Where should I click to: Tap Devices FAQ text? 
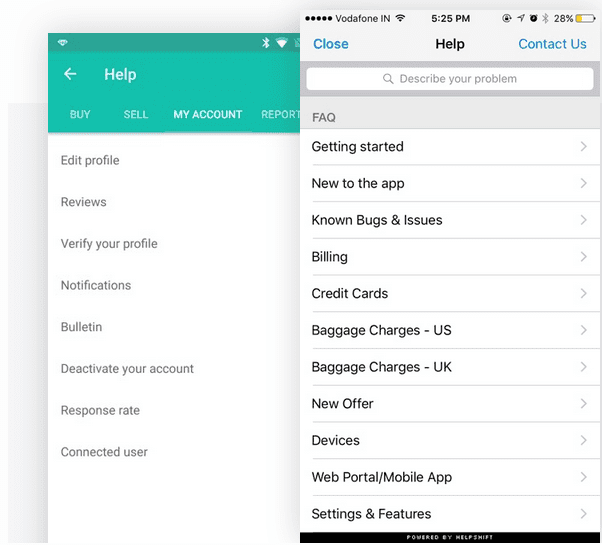(336, 440)
